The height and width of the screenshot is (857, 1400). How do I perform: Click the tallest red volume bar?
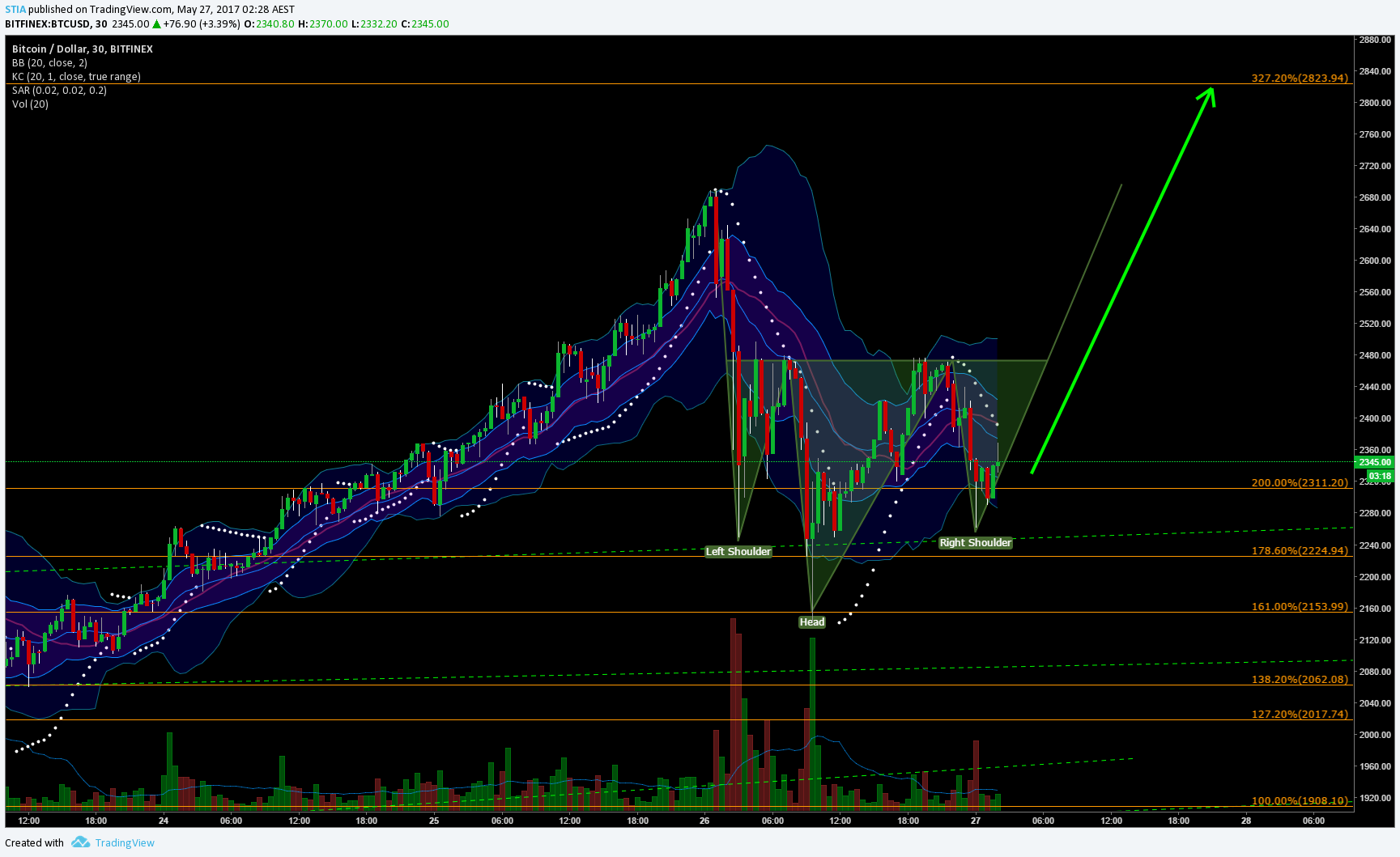point(734,714)
